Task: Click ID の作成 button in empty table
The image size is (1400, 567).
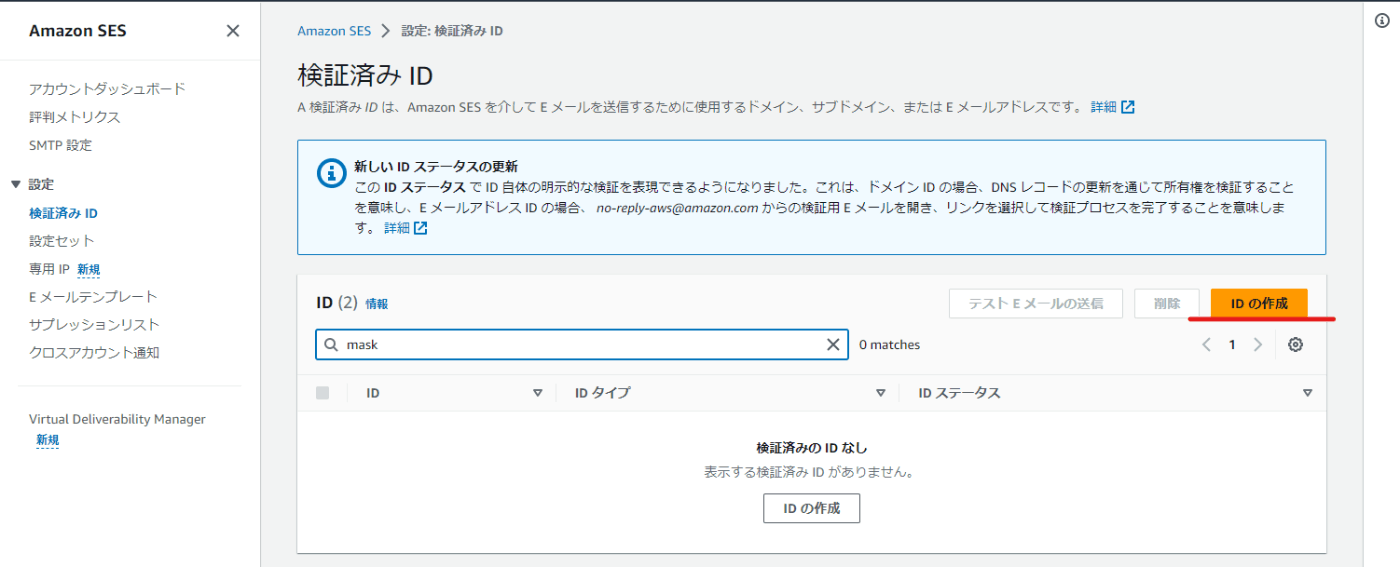Action: [x=811, y=508]
